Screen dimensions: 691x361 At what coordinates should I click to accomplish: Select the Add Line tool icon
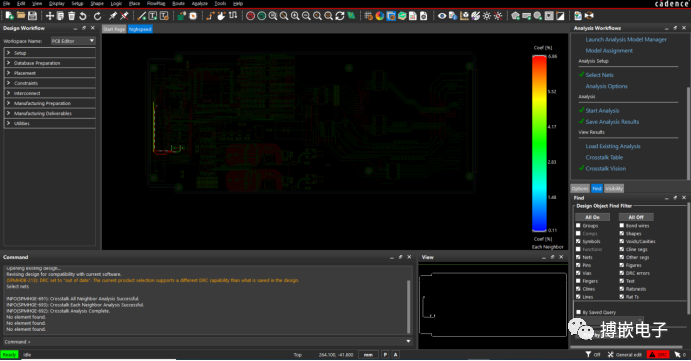click(x=141, y=16)
